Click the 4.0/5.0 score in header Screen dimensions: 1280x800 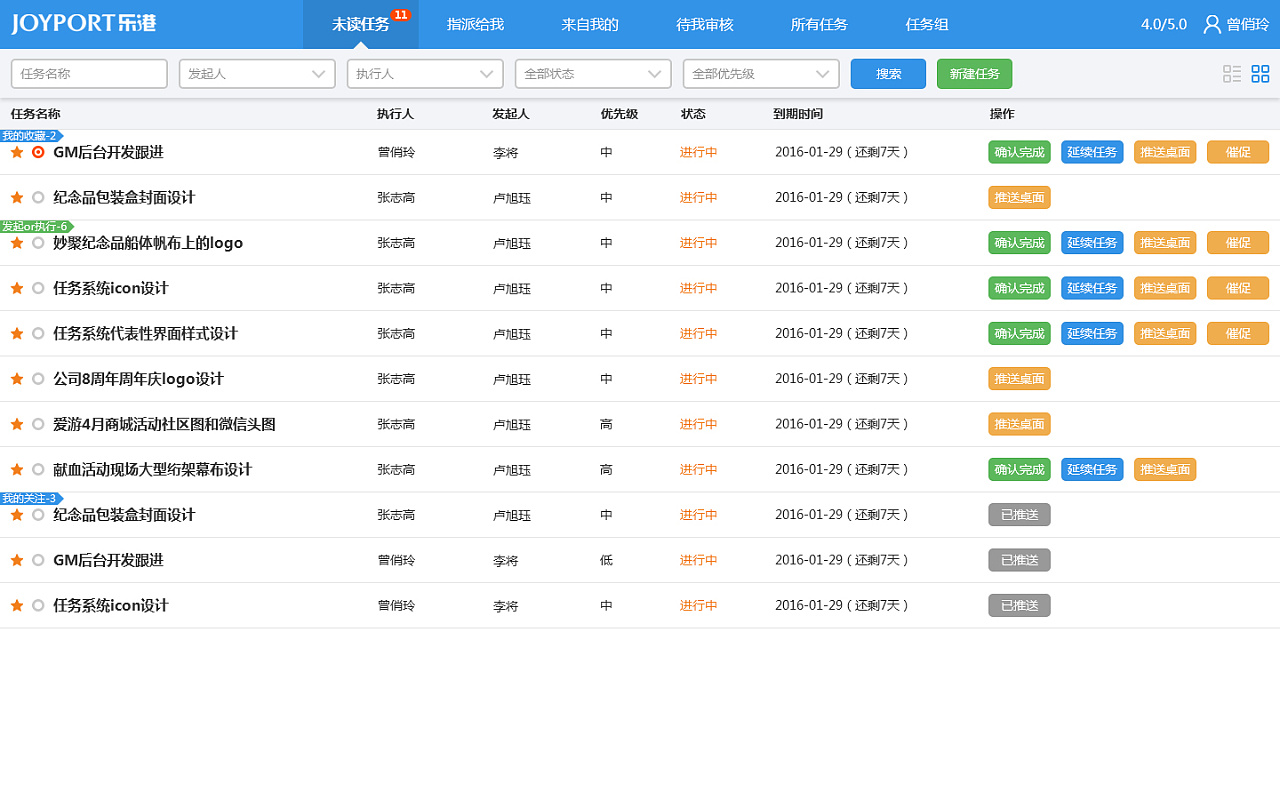[x=1164, y=24]
